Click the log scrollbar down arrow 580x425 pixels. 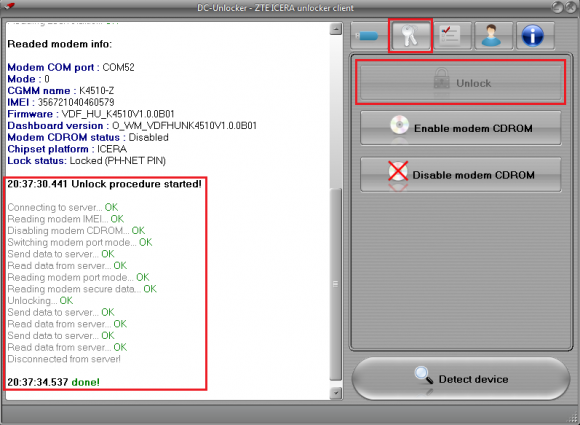[335, 393]
